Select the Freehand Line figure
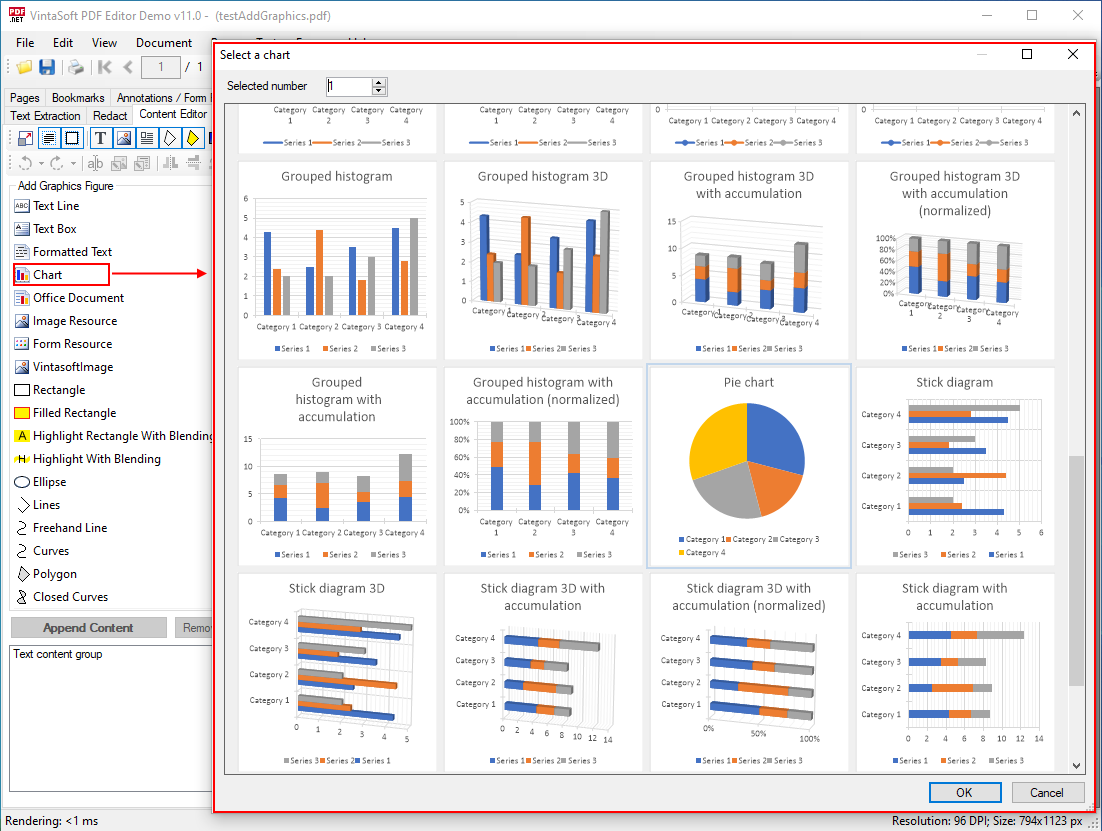The image size is (1102, 831). point(70,528)
